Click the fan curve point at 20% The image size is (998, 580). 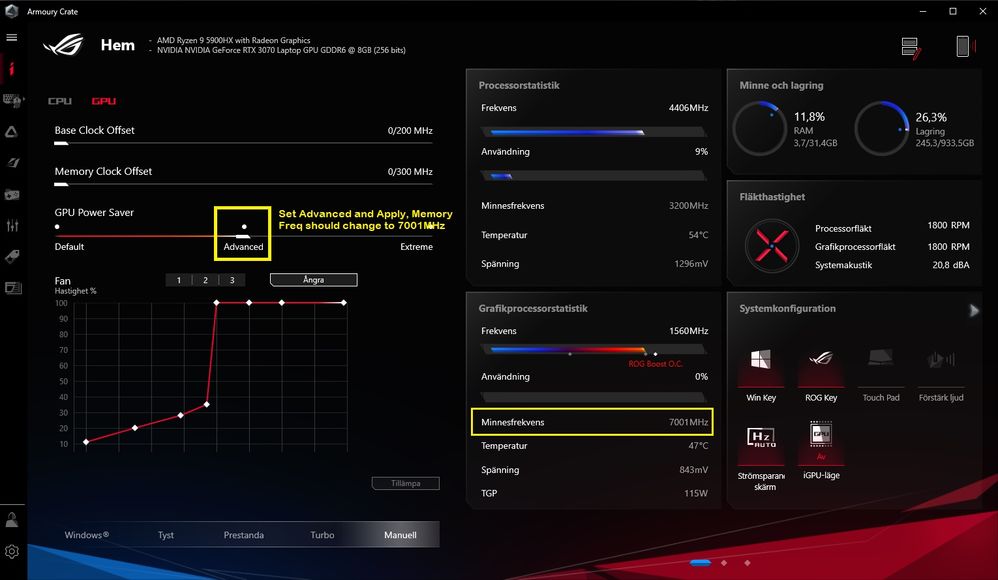click(134, 428)
